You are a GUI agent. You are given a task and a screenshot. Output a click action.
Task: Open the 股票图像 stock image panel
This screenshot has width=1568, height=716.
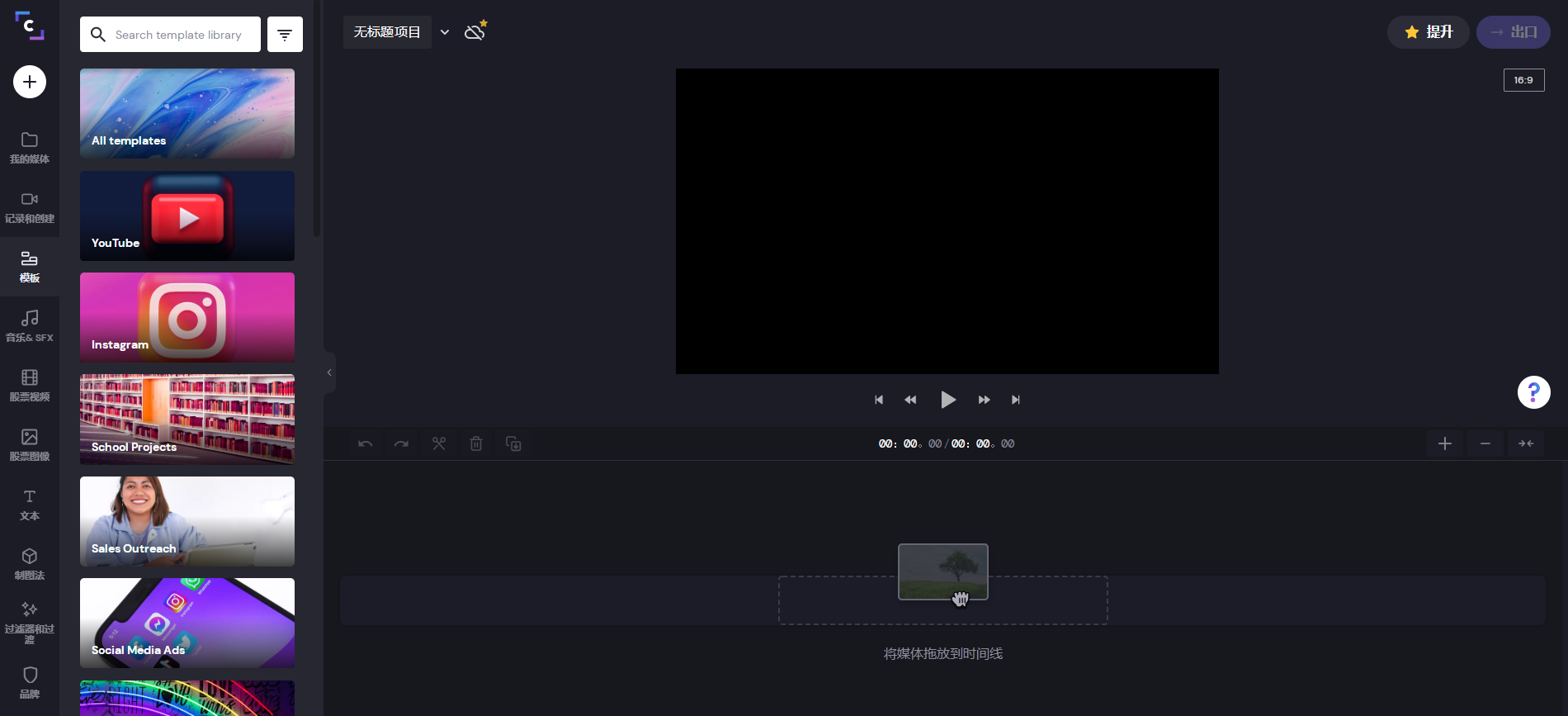30,445
